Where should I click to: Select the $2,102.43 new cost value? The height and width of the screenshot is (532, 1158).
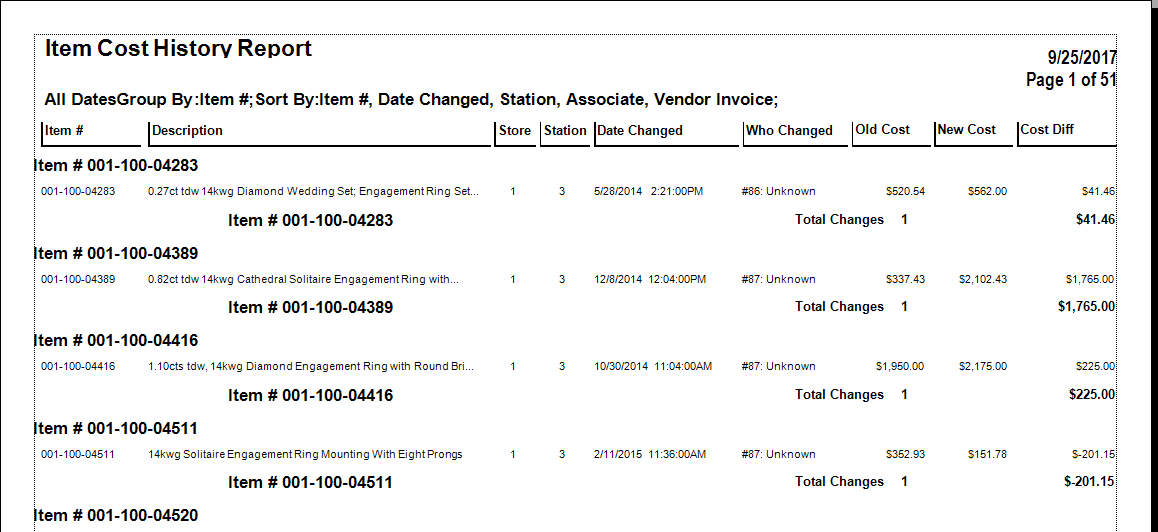point(982,279)
